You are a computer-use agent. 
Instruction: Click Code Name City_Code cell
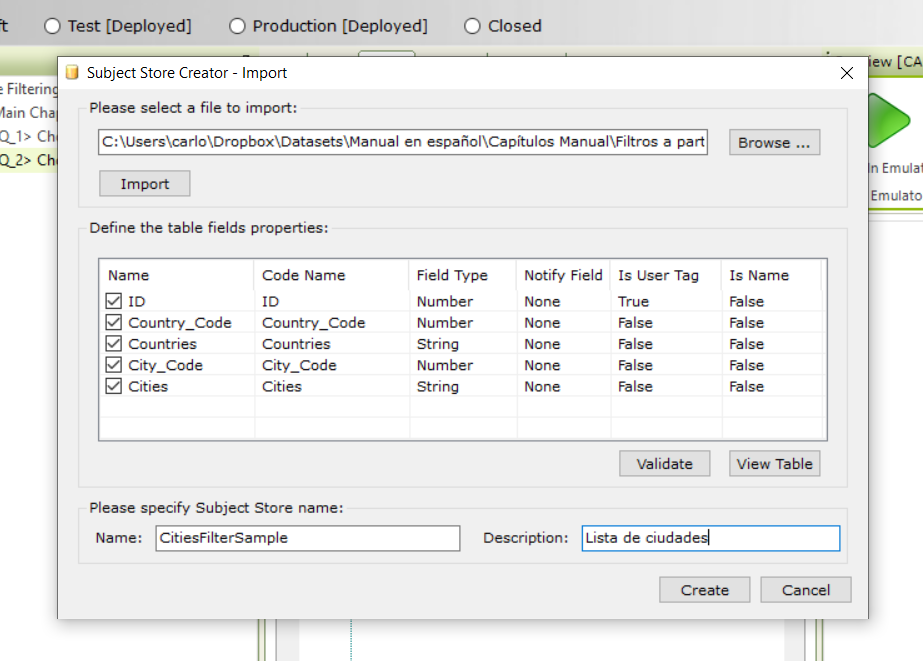click(x=299, y=365)
